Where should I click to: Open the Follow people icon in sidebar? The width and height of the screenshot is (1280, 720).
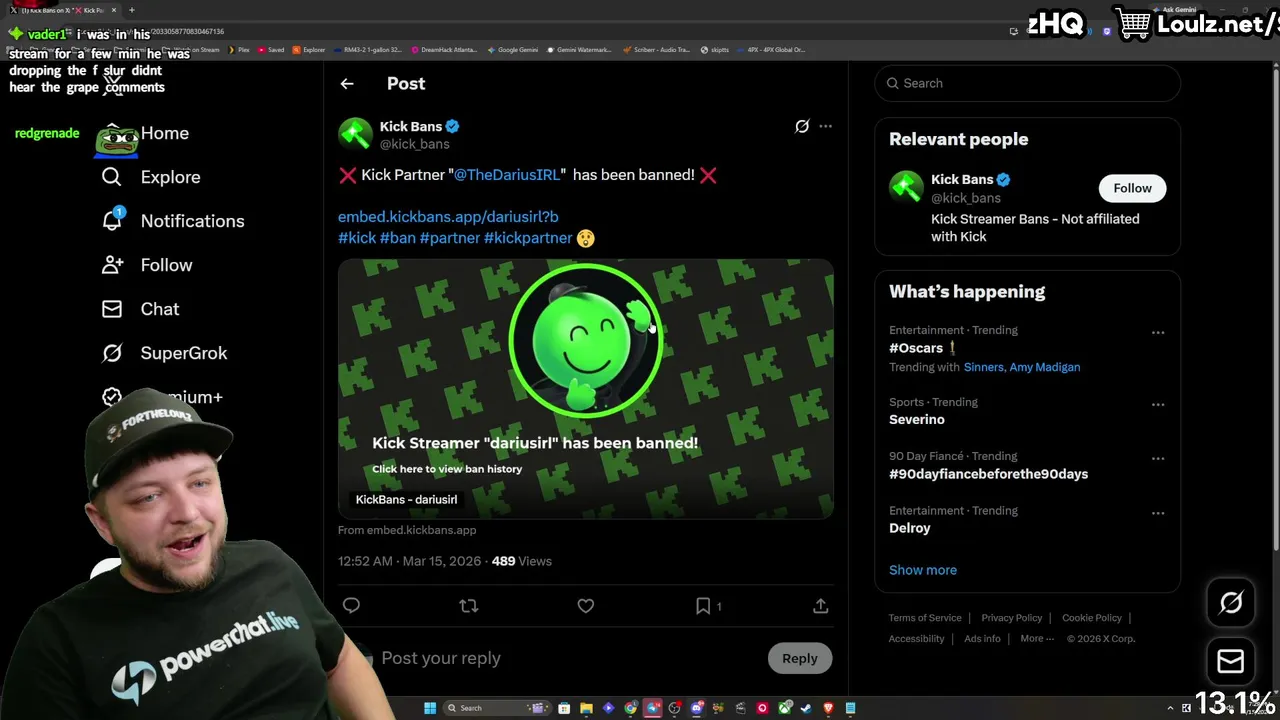[x=112, y=265]
